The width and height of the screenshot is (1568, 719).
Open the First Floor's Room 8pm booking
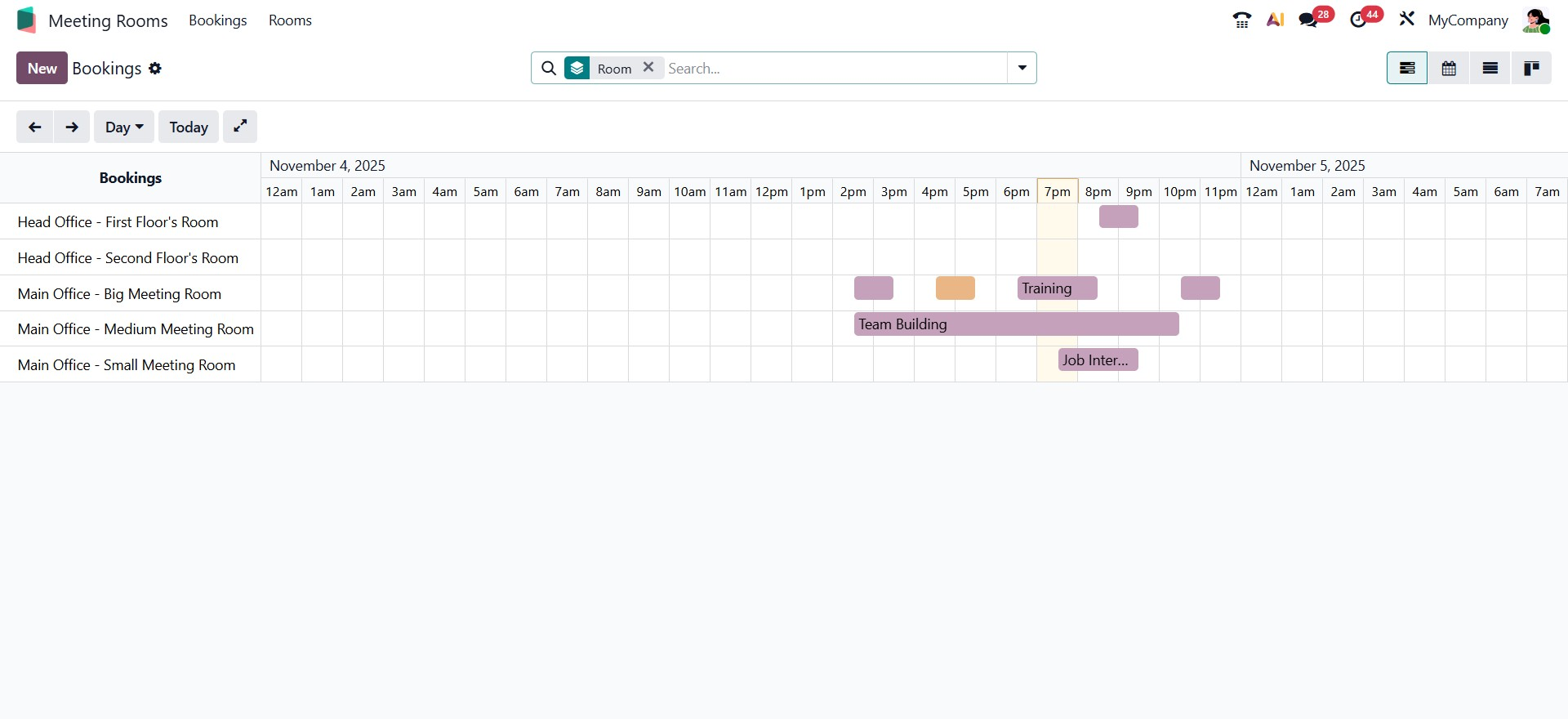pos(1118,217)
